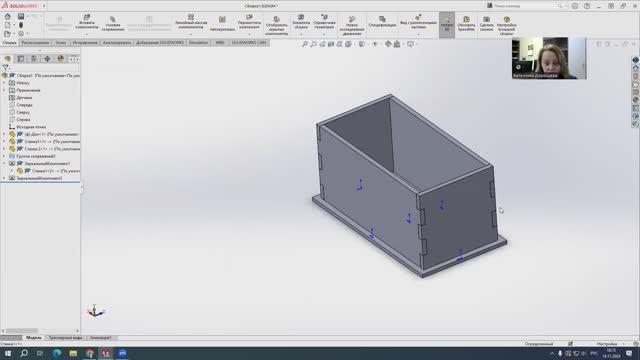640x360 pixels.
Task: Select the Исходная точка tree item
Action: 31,127
